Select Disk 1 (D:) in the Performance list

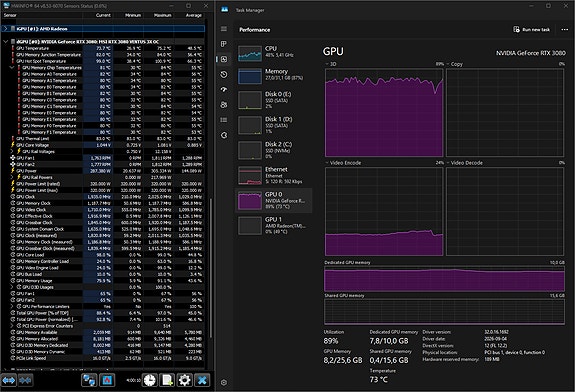[x=274, y=125]
